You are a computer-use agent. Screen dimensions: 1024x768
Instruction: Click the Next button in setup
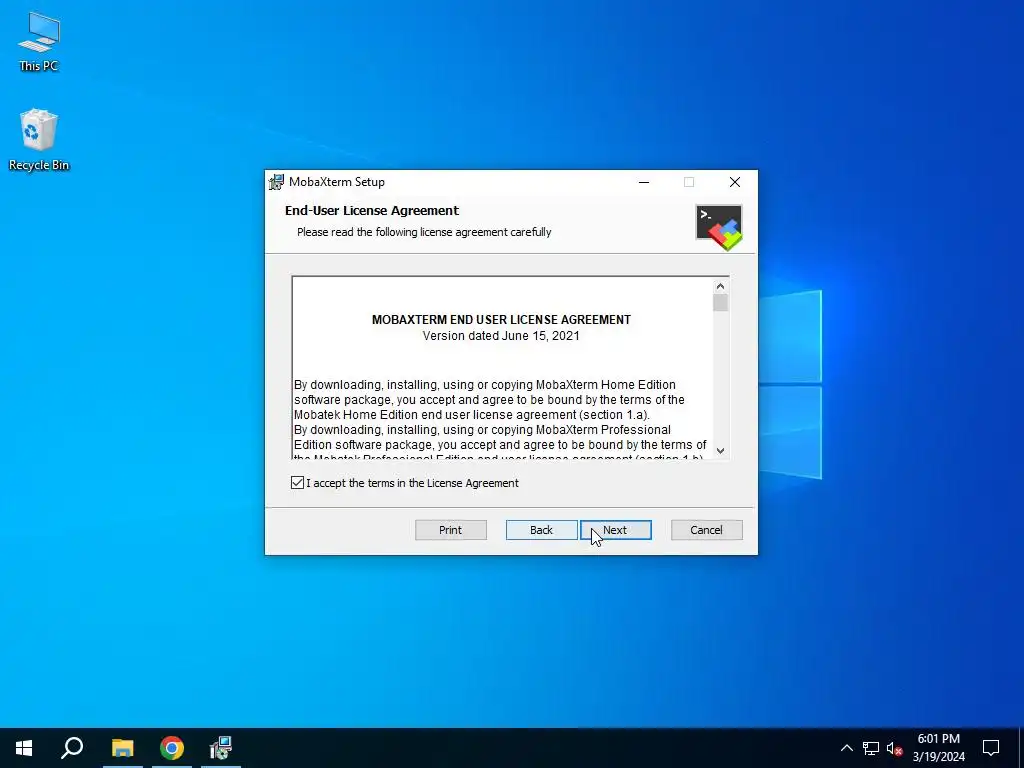pos(616,530)
